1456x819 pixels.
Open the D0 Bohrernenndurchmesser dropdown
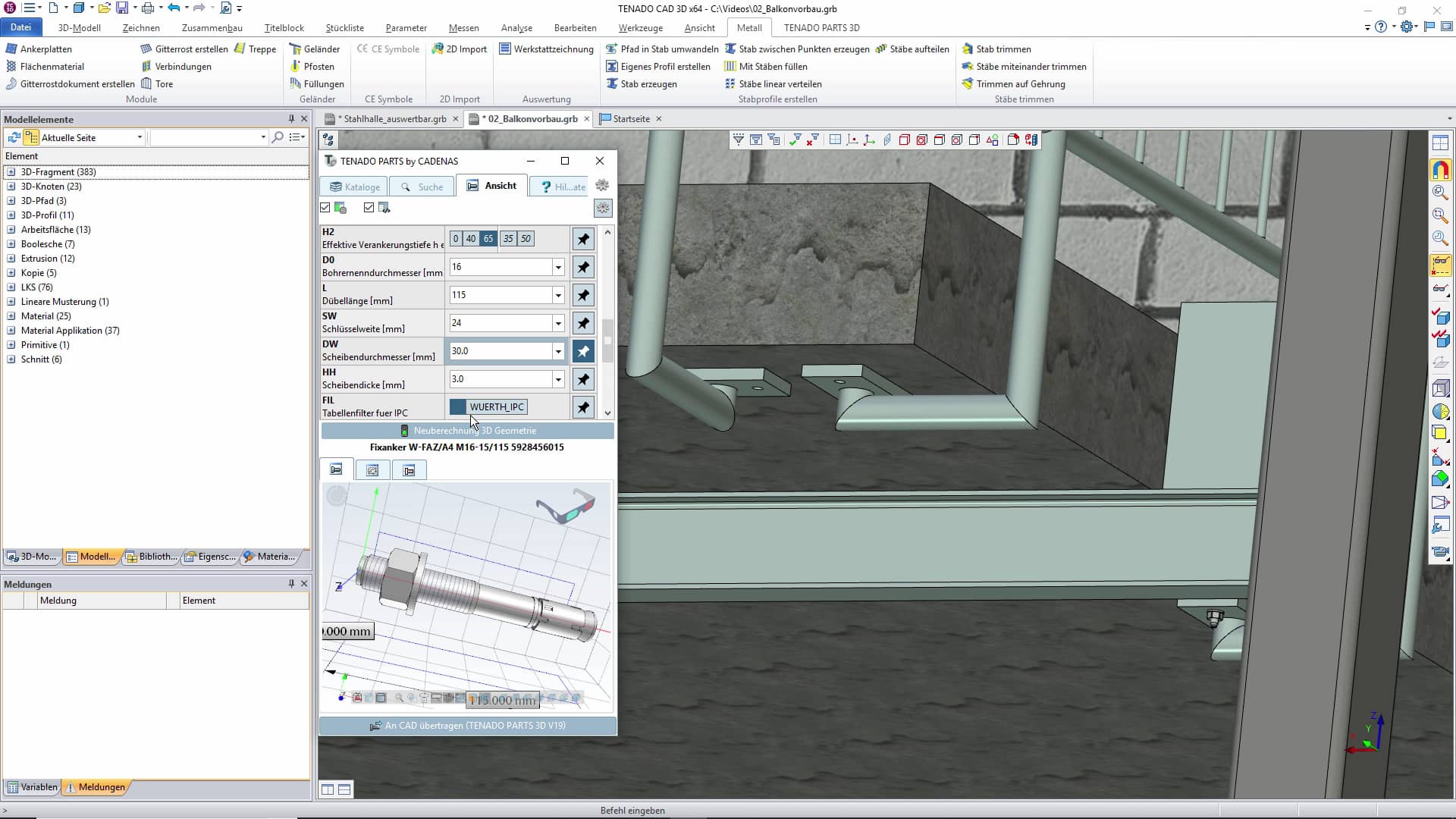[x=558, y=267]
